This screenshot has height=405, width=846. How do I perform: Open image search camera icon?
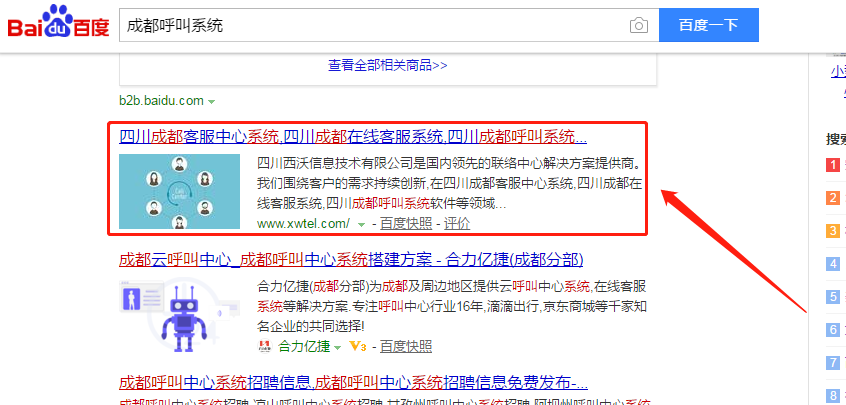[x=639, y=25]
